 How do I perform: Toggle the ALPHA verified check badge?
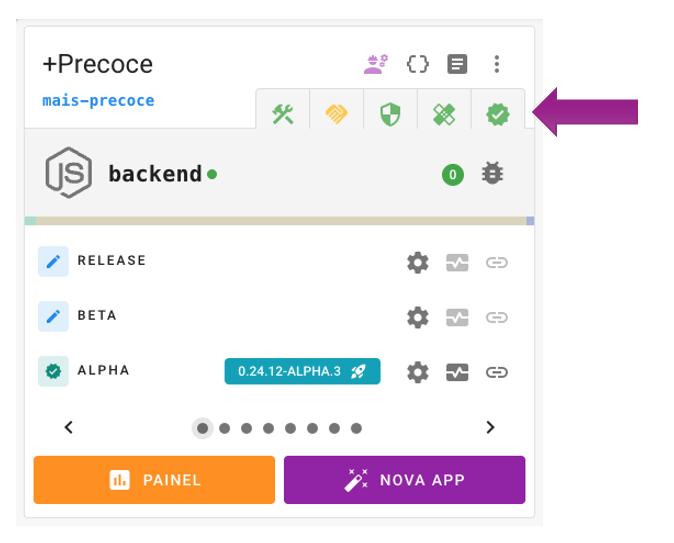53,371
